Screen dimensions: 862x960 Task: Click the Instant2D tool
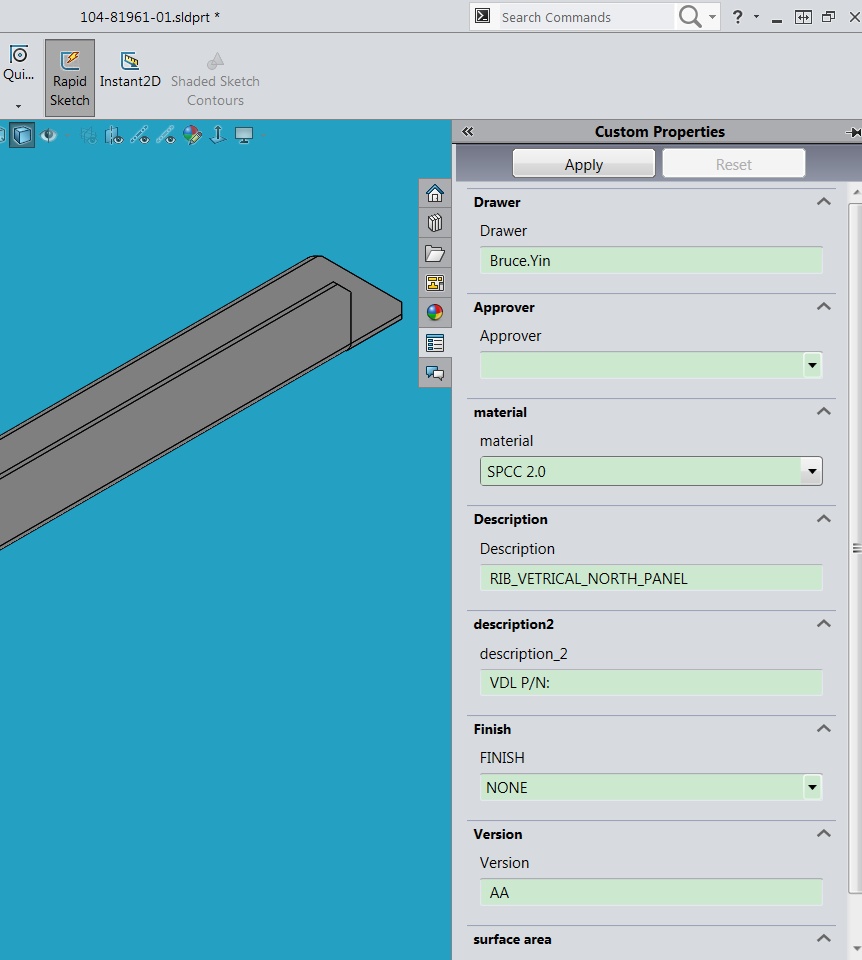130,70
